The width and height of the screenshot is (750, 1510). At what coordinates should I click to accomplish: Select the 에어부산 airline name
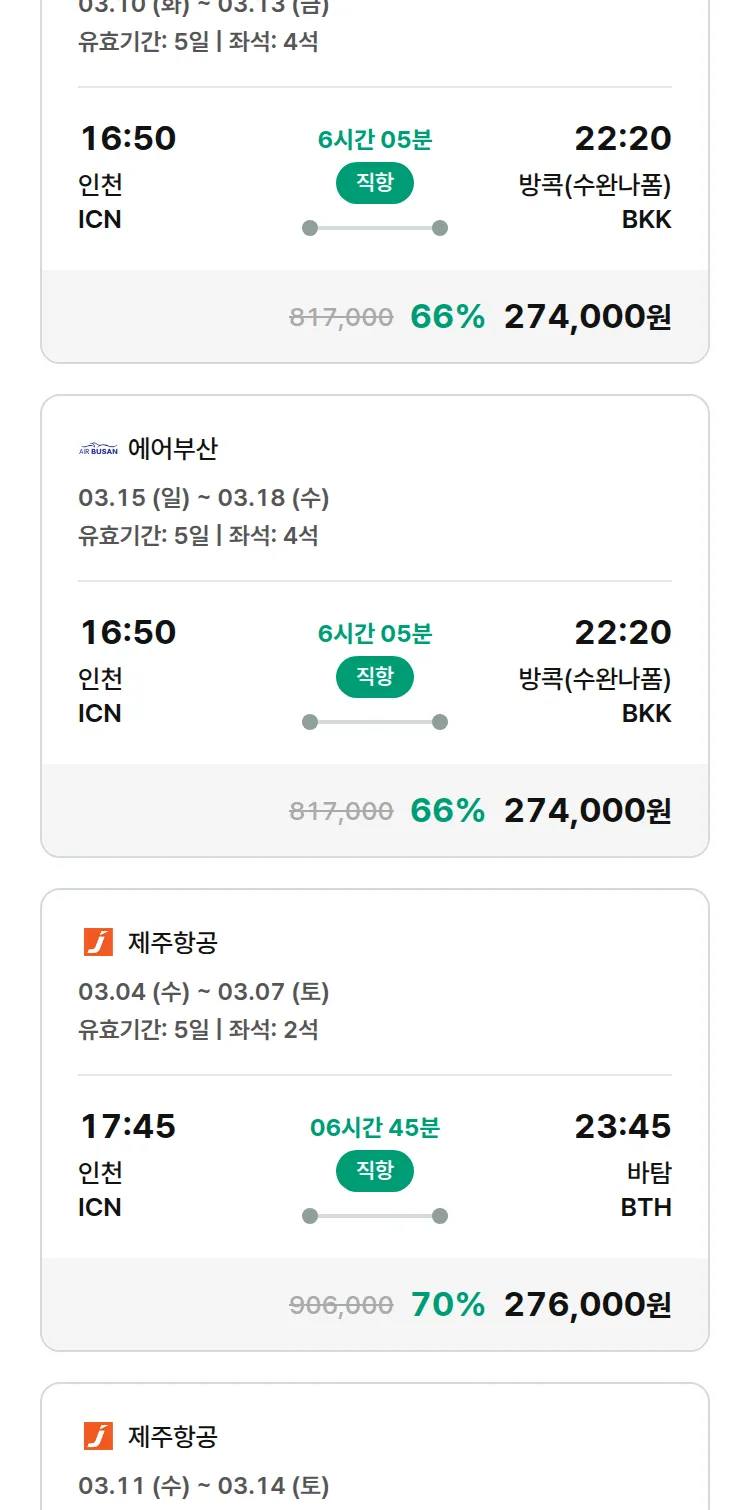tap(173, 449)
